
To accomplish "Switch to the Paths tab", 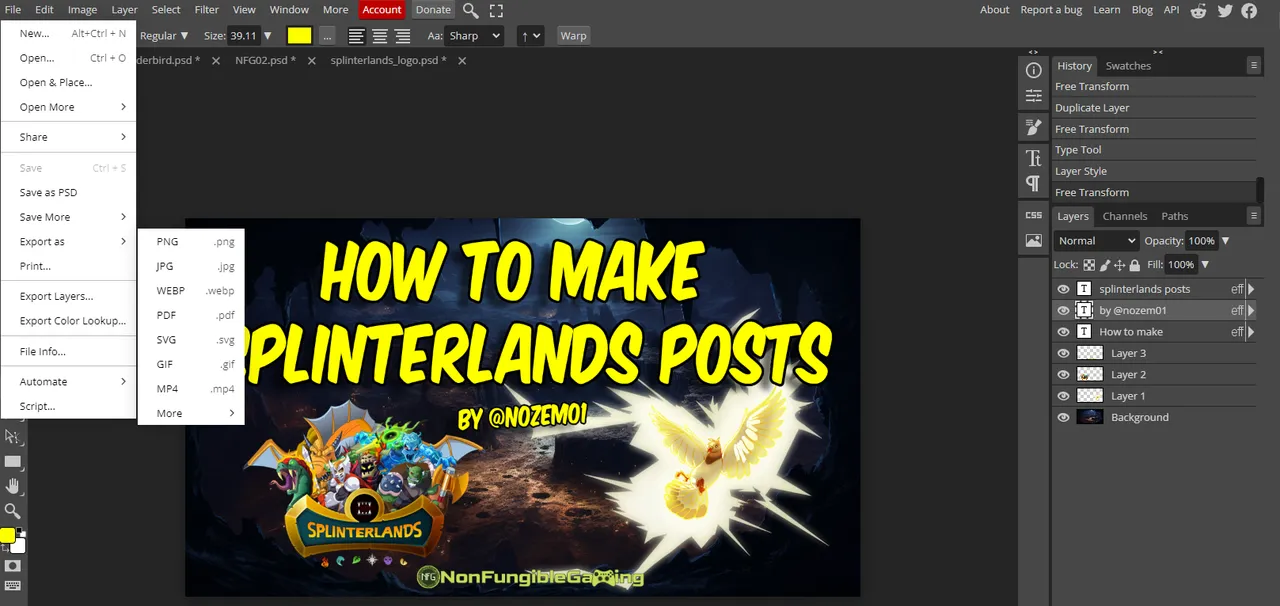I will [1175, 216].
